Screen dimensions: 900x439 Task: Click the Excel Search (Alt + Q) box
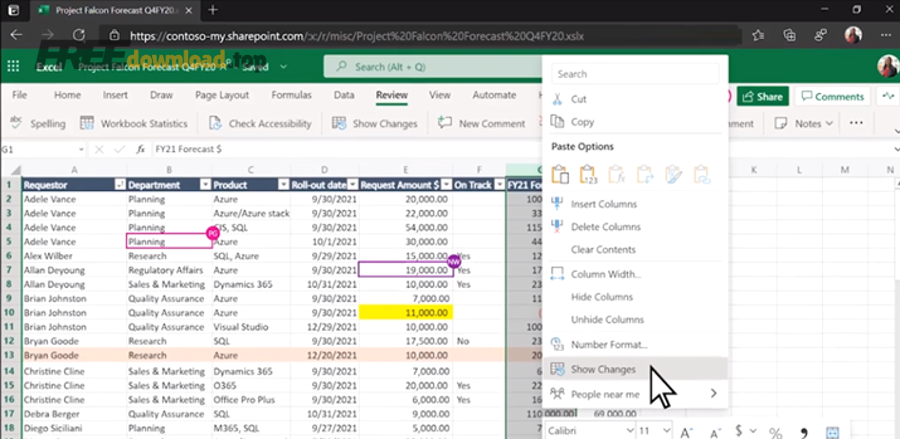pyautogui.click(x=432, y=67)
